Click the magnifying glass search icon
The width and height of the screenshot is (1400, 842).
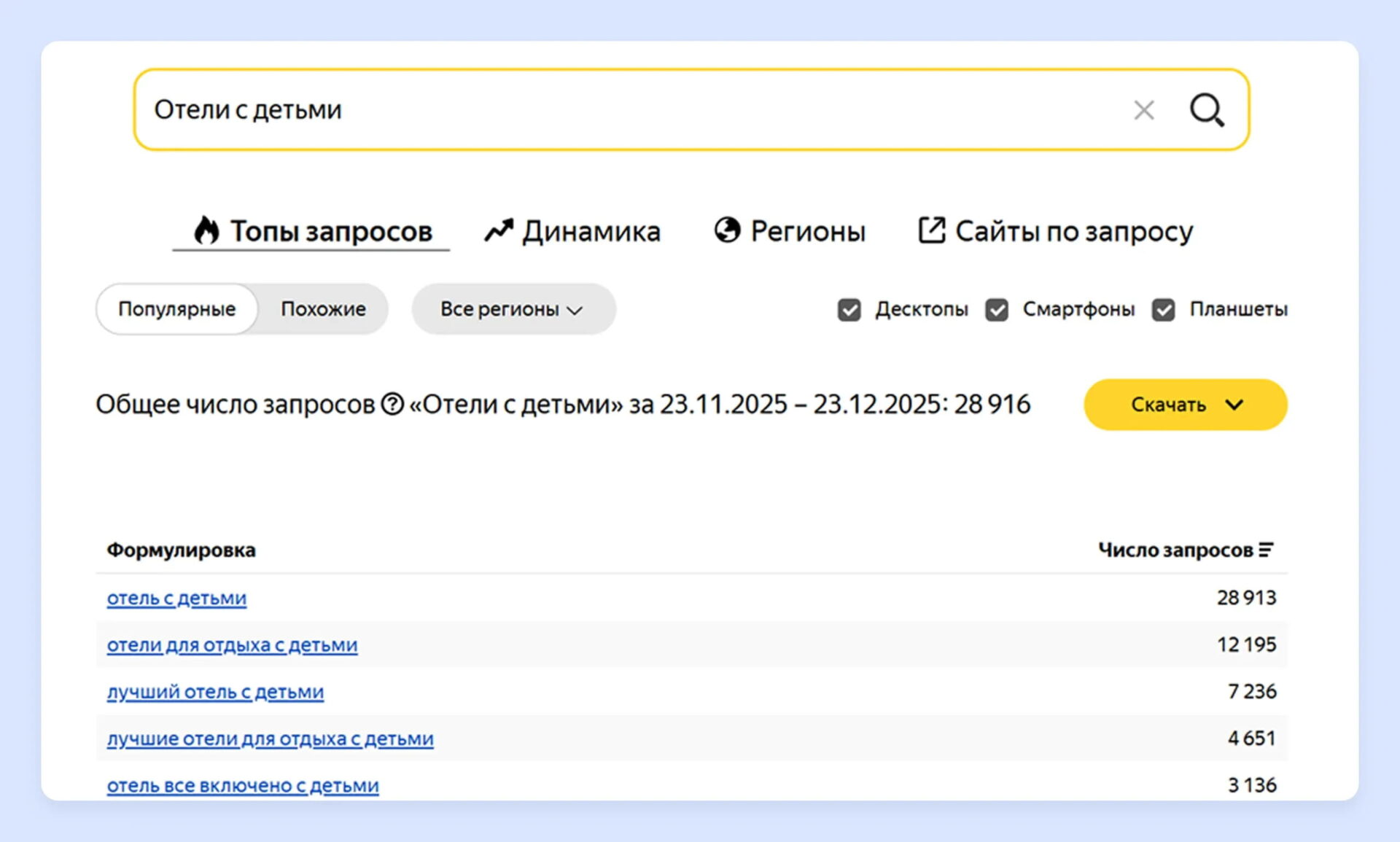(1207, 110)
